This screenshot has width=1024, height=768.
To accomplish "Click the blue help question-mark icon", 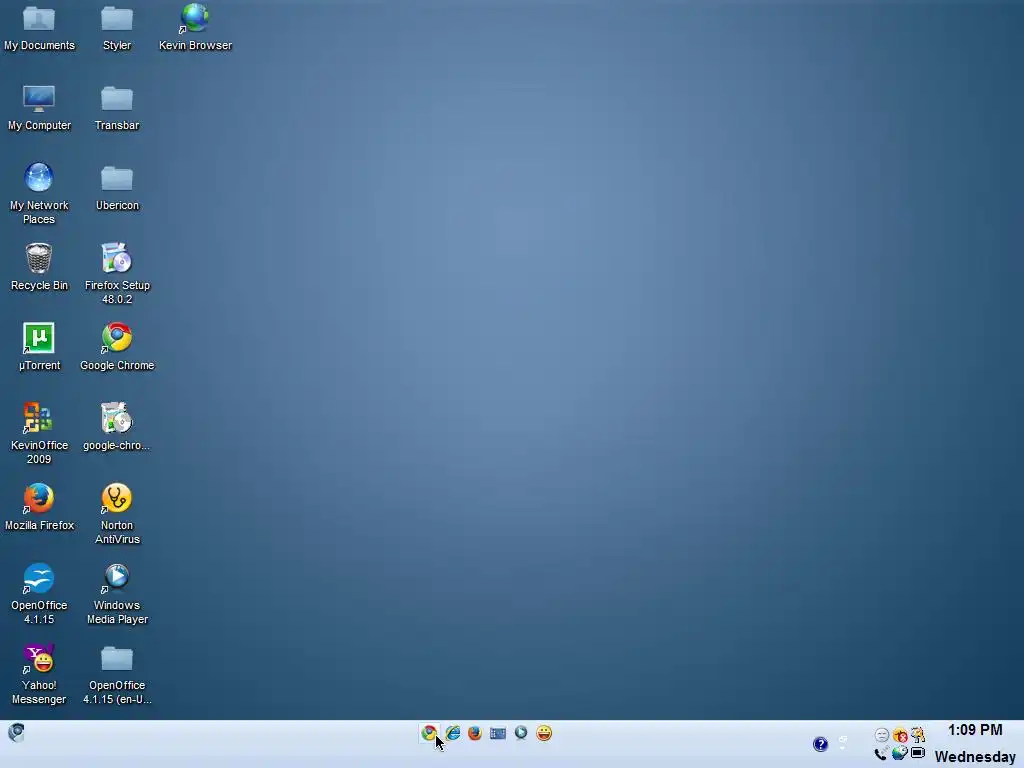I will (820, 744).
